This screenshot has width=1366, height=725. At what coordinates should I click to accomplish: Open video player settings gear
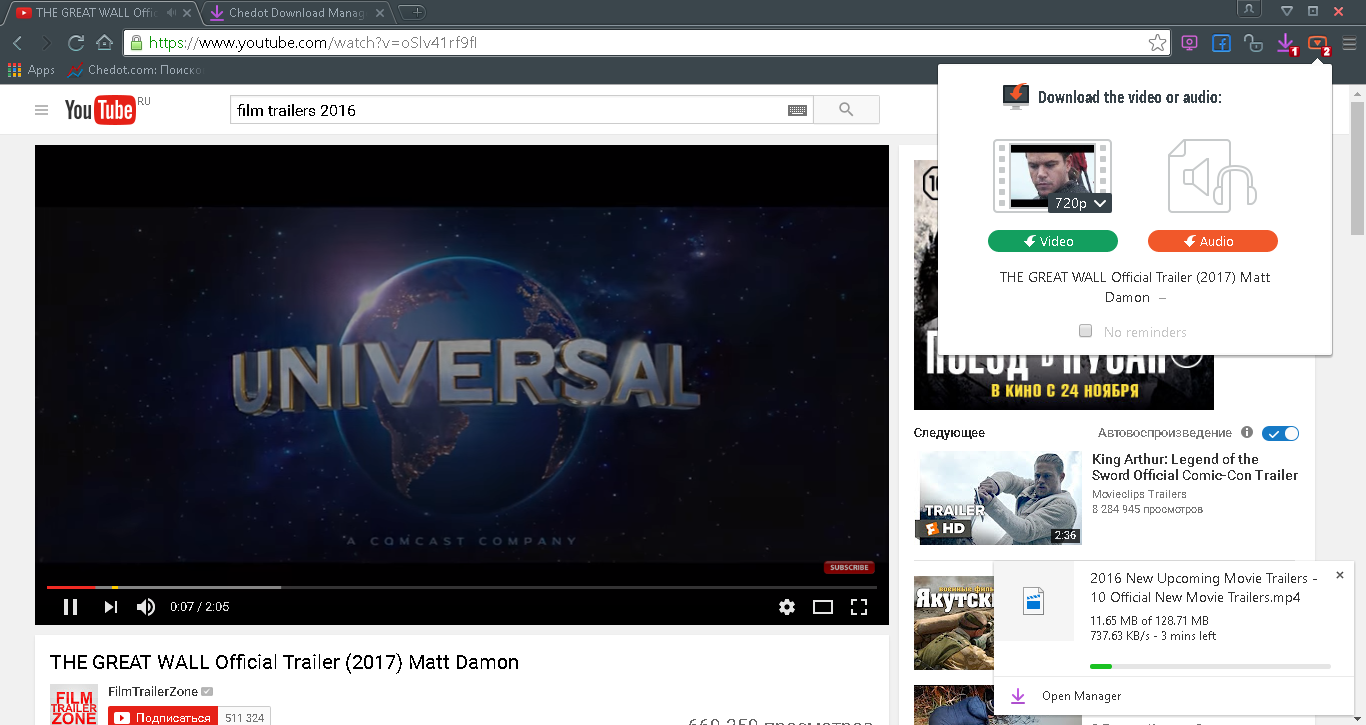tap(787, 606)
